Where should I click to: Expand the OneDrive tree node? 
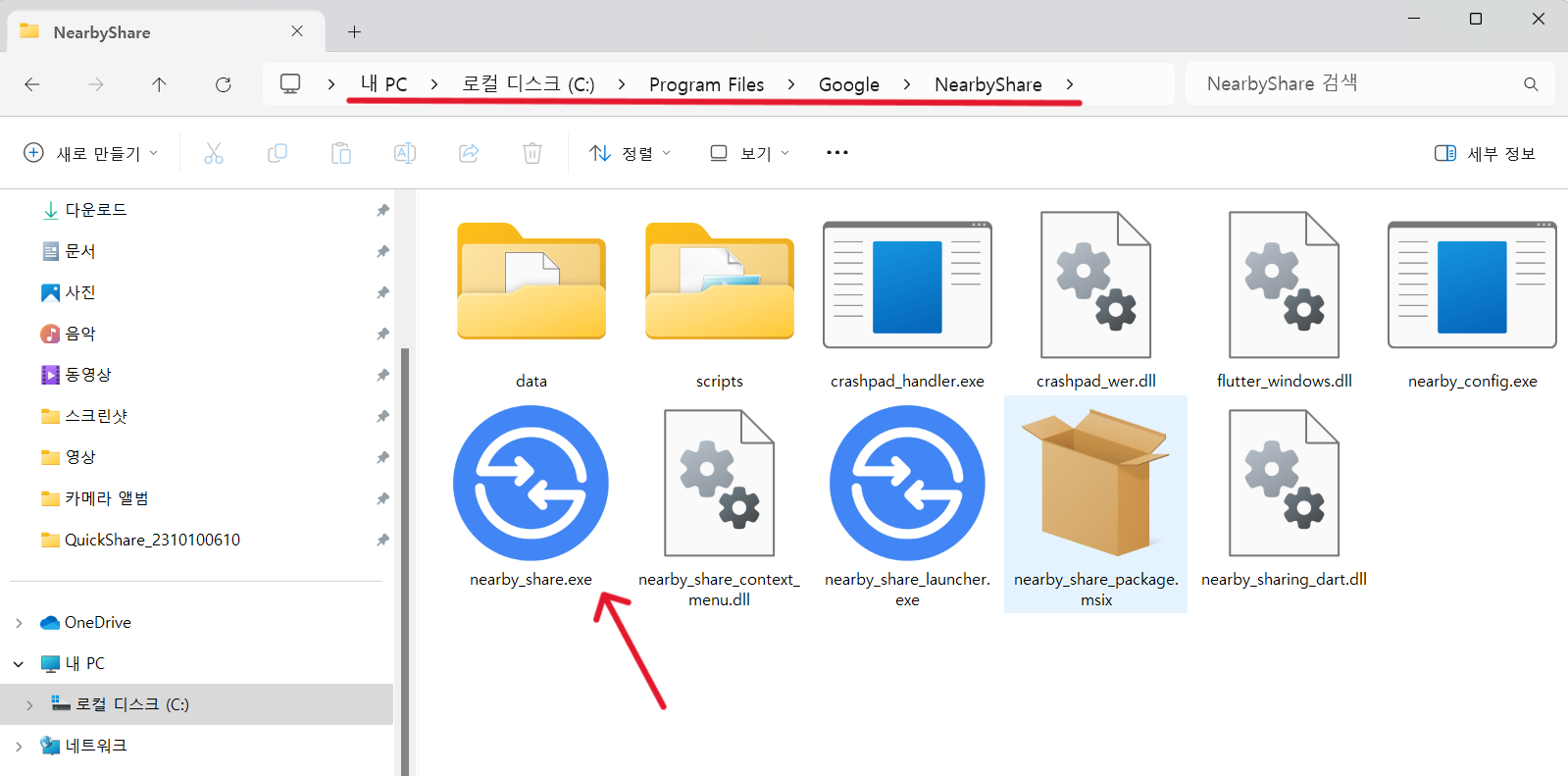pos(19,623)
